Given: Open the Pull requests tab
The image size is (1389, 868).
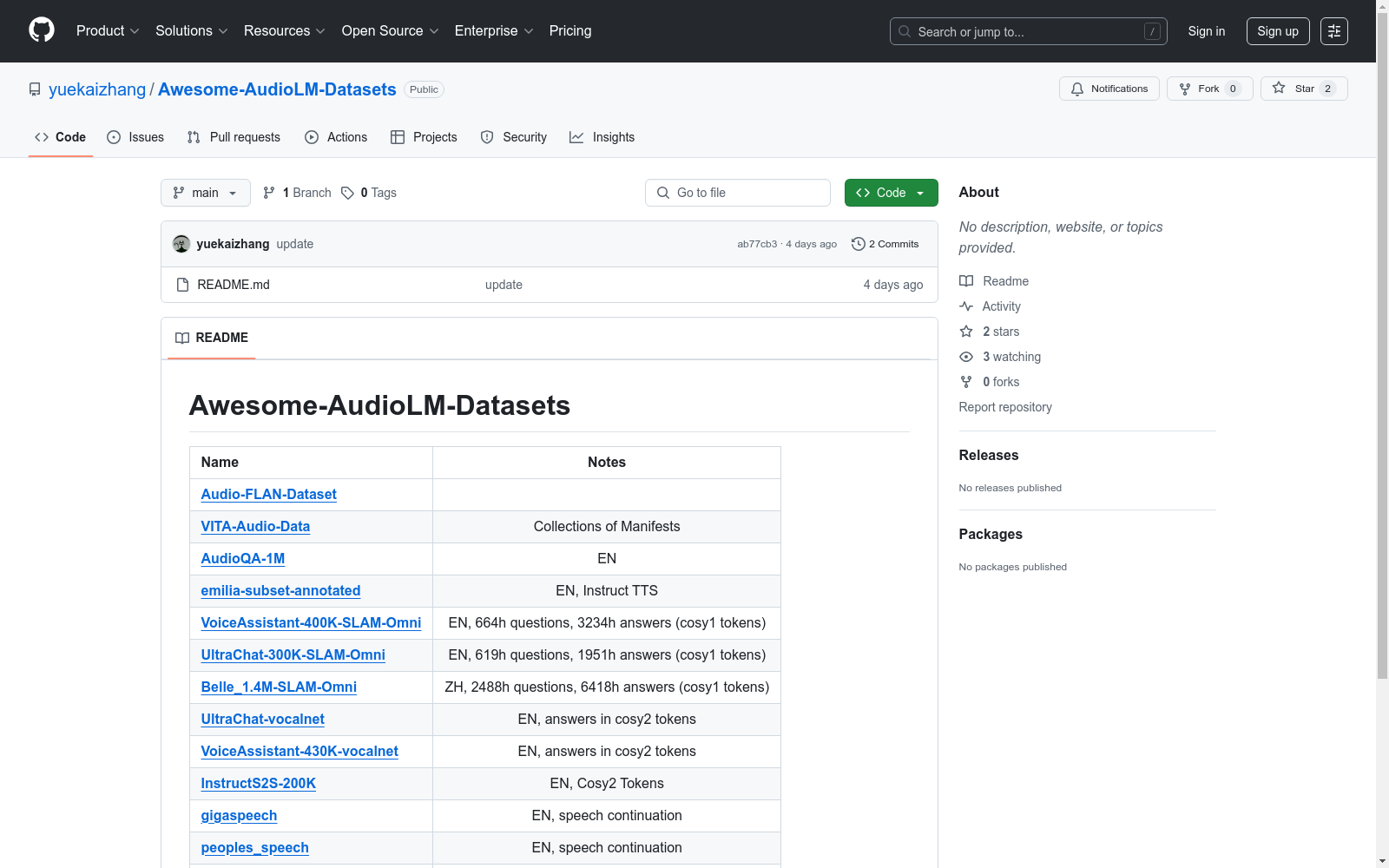Looking at the screenshot, I should coord(234,137).
